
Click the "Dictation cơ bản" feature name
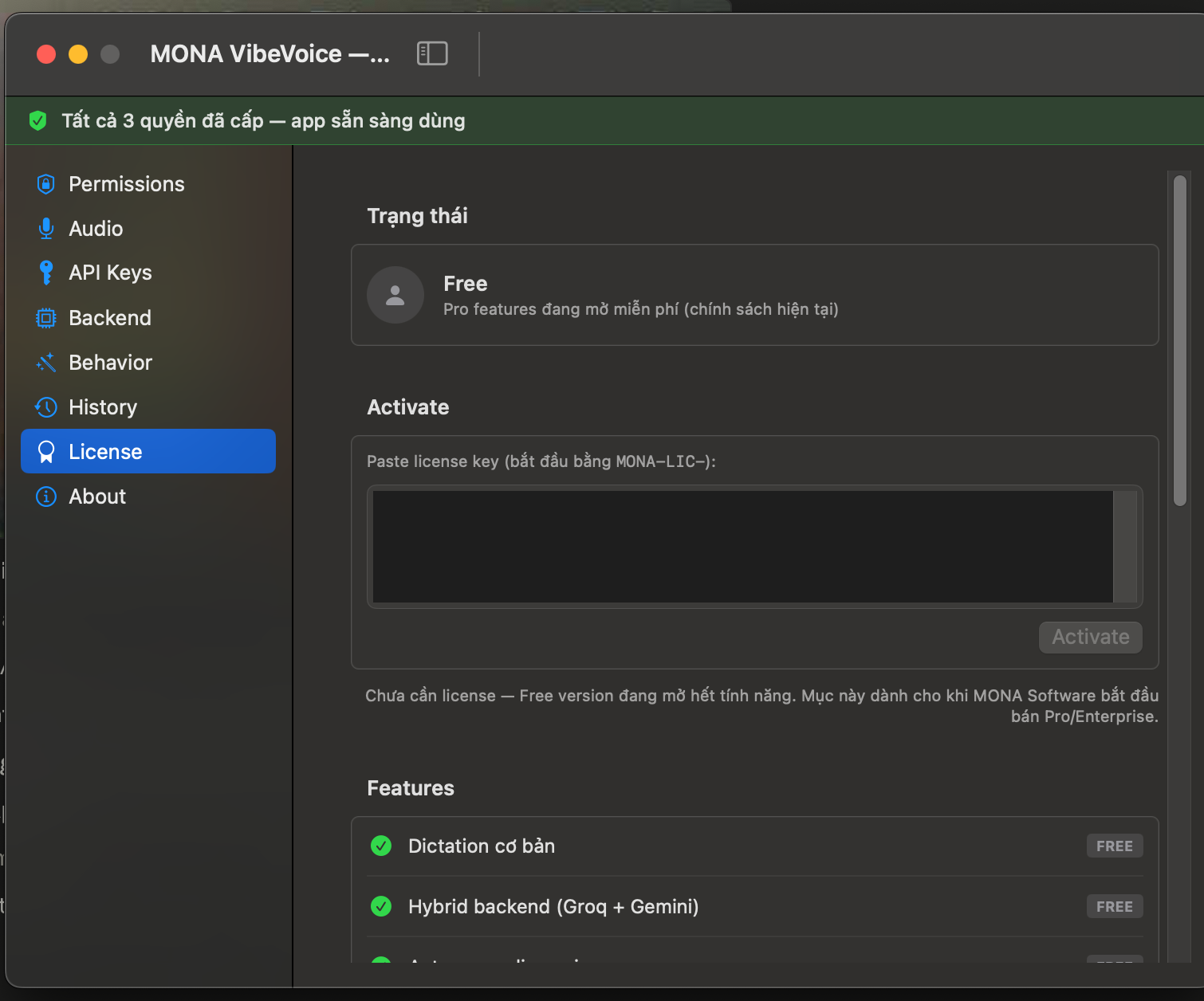tap(482, 846)
